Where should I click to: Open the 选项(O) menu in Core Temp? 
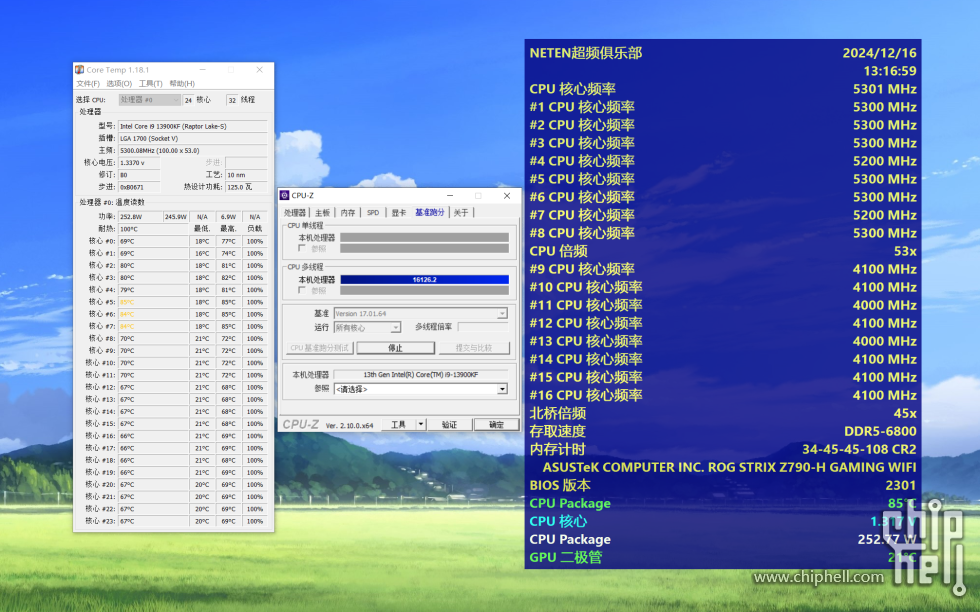click(119, 84)
